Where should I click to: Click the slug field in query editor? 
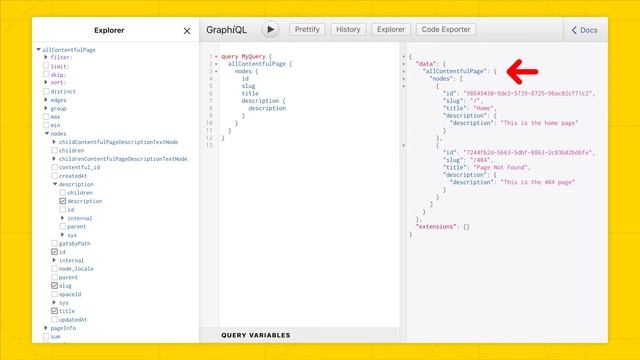[x=248, y=86]
